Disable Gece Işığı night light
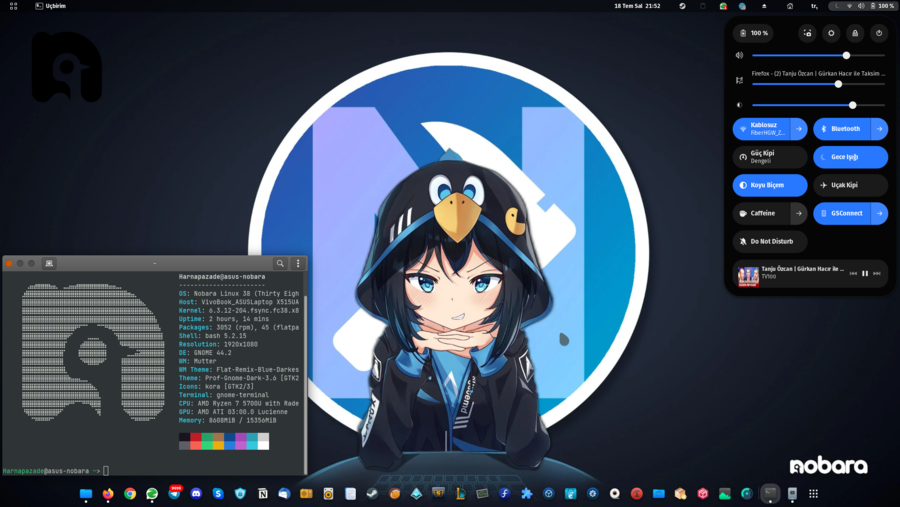900x507 pixels. point(850,157)
